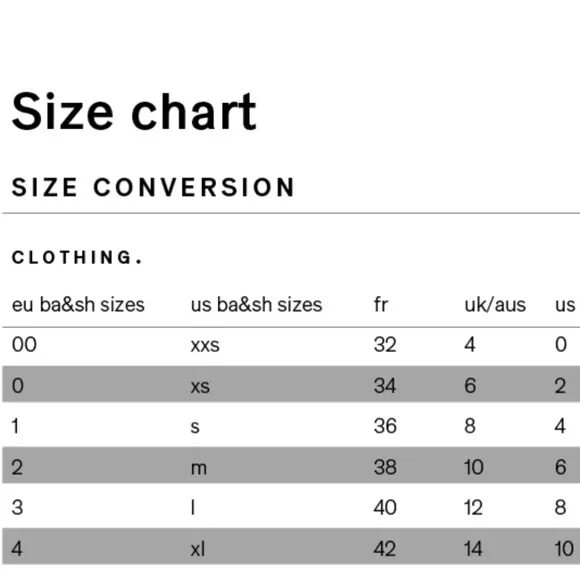Click the us ba&sh sizes column header
The image size is (580, 580).
point(256,305)
